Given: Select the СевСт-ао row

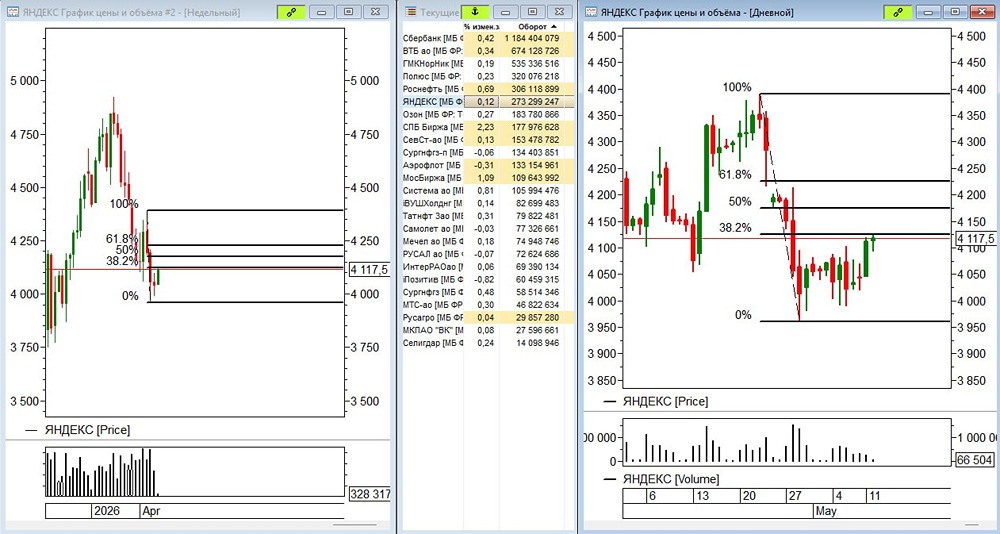Looking at the screenshot, I should click(488, 140).
